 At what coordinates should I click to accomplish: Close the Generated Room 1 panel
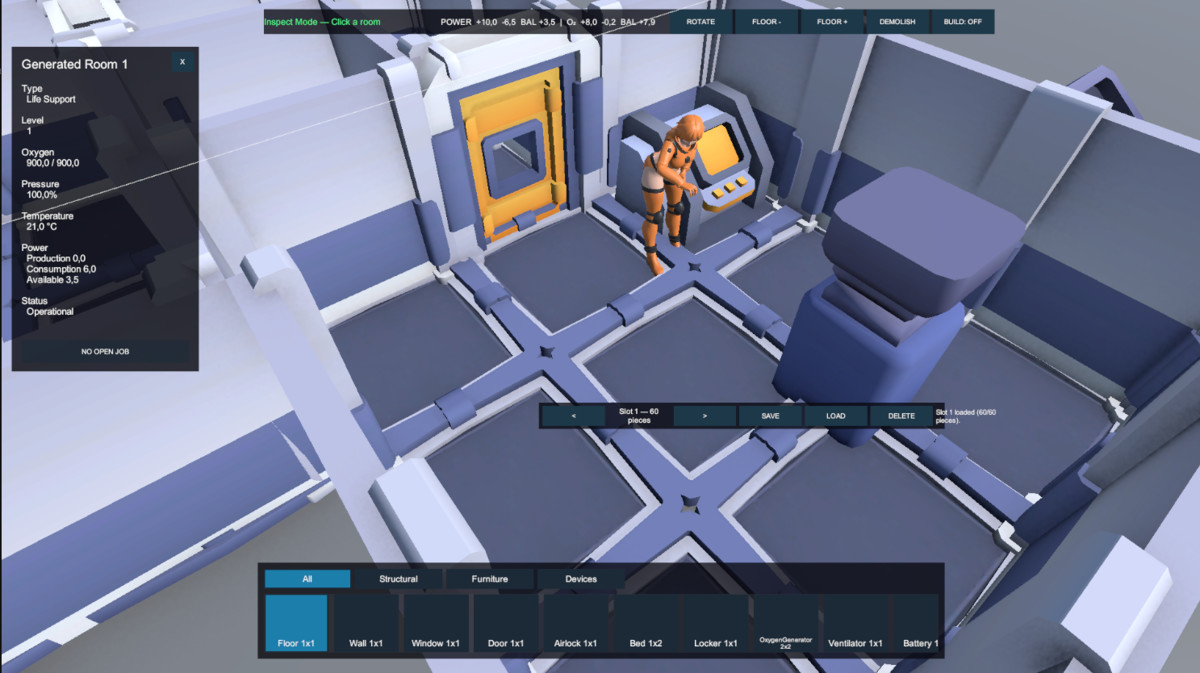click(x=182, y=61)
